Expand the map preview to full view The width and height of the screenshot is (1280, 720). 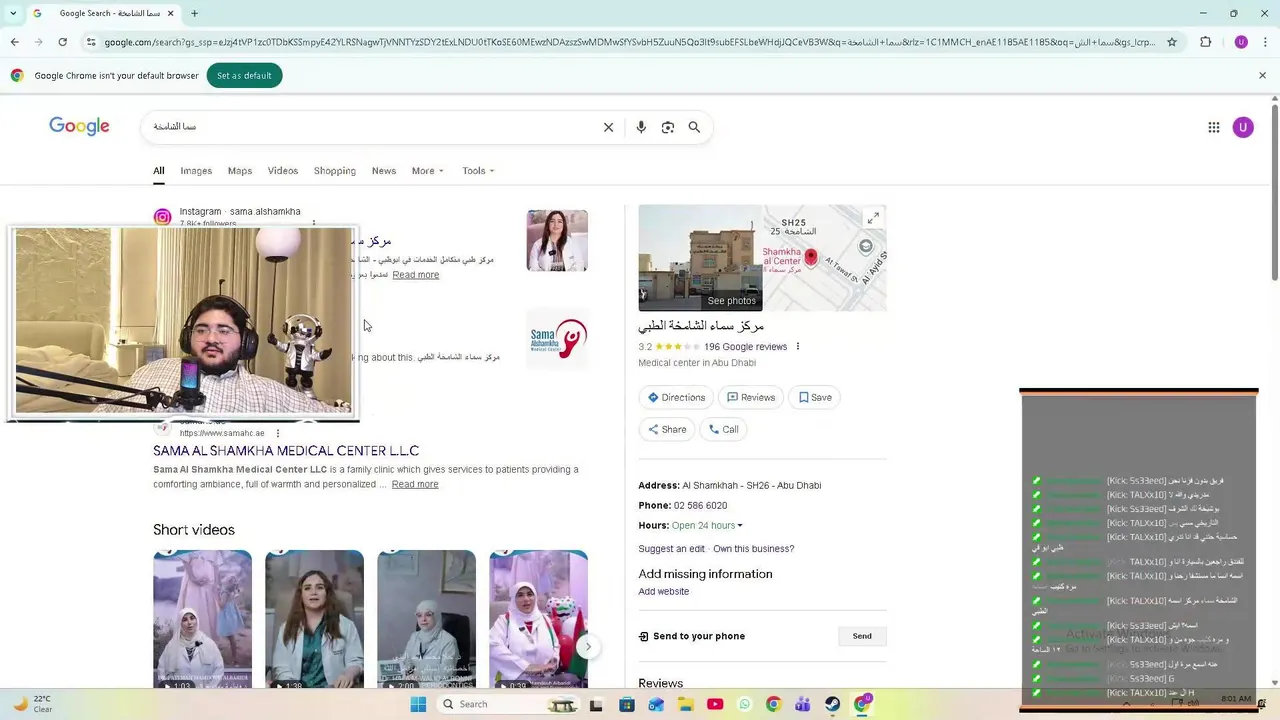coord(873,218)
